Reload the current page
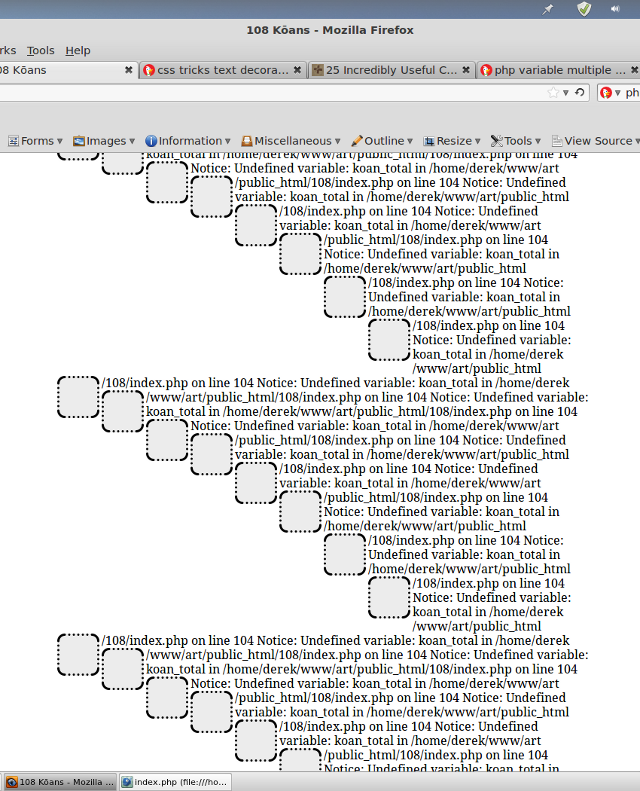This screenshot has width=640, height=791. pos(579,93)
